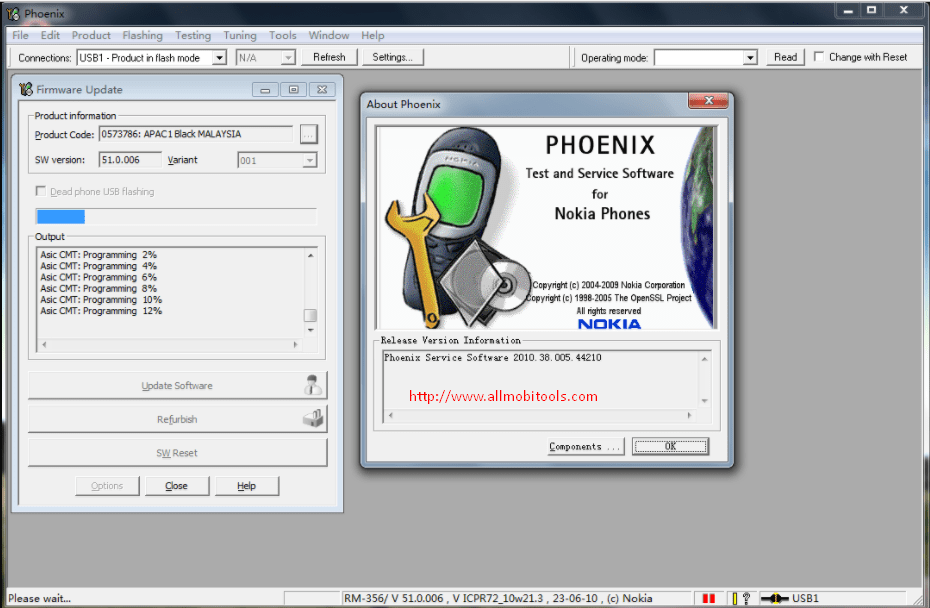Enable the Change with Reset checkbox
The height and width of the screenshot is (608, 930).
tap(820, 57)
